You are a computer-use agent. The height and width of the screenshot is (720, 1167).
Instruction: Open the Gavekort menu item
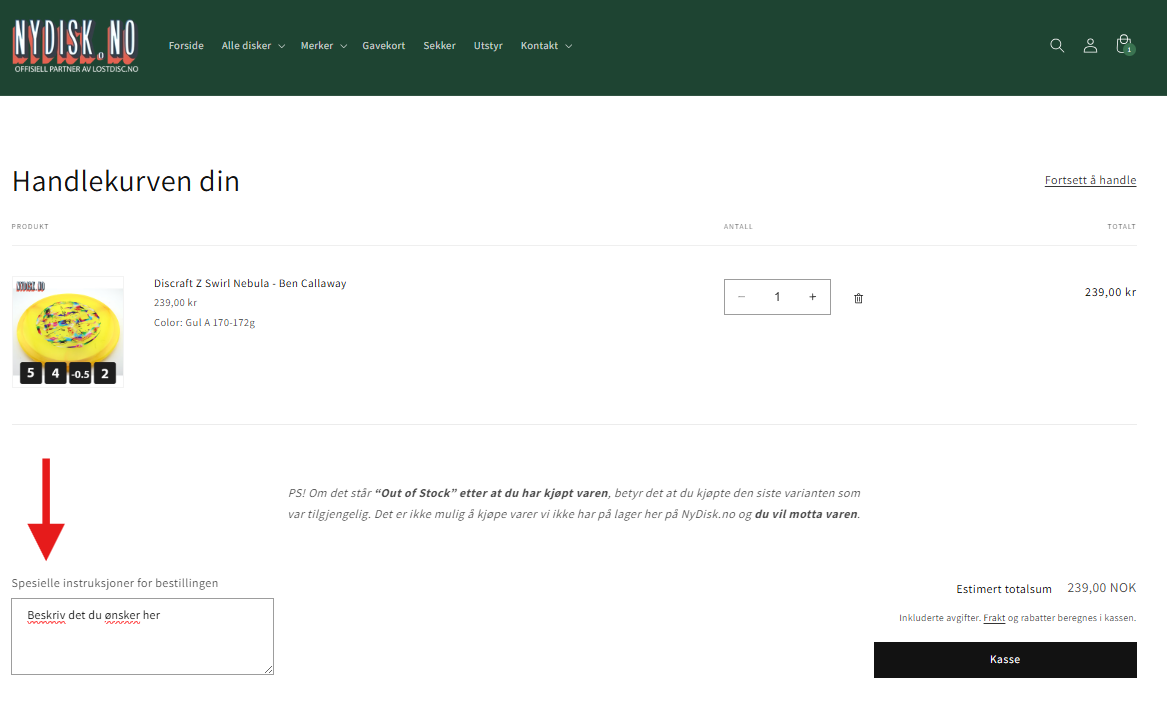(384, 46)
